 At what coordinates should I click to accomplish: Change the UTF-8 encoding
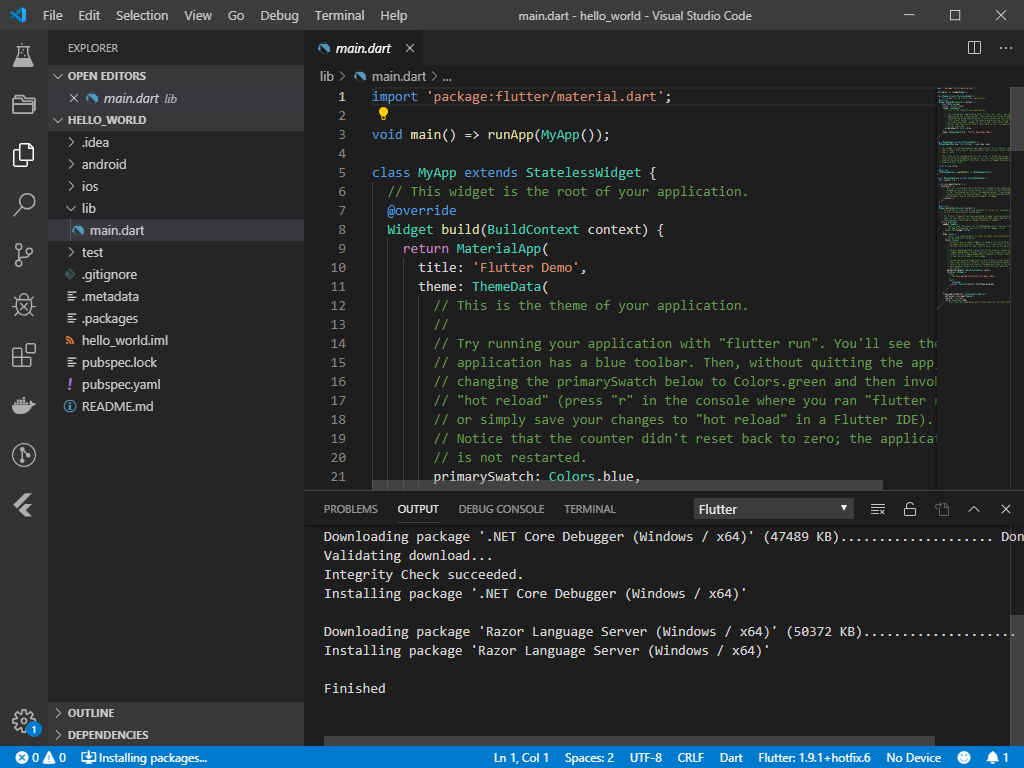click(x=645, y=758)
